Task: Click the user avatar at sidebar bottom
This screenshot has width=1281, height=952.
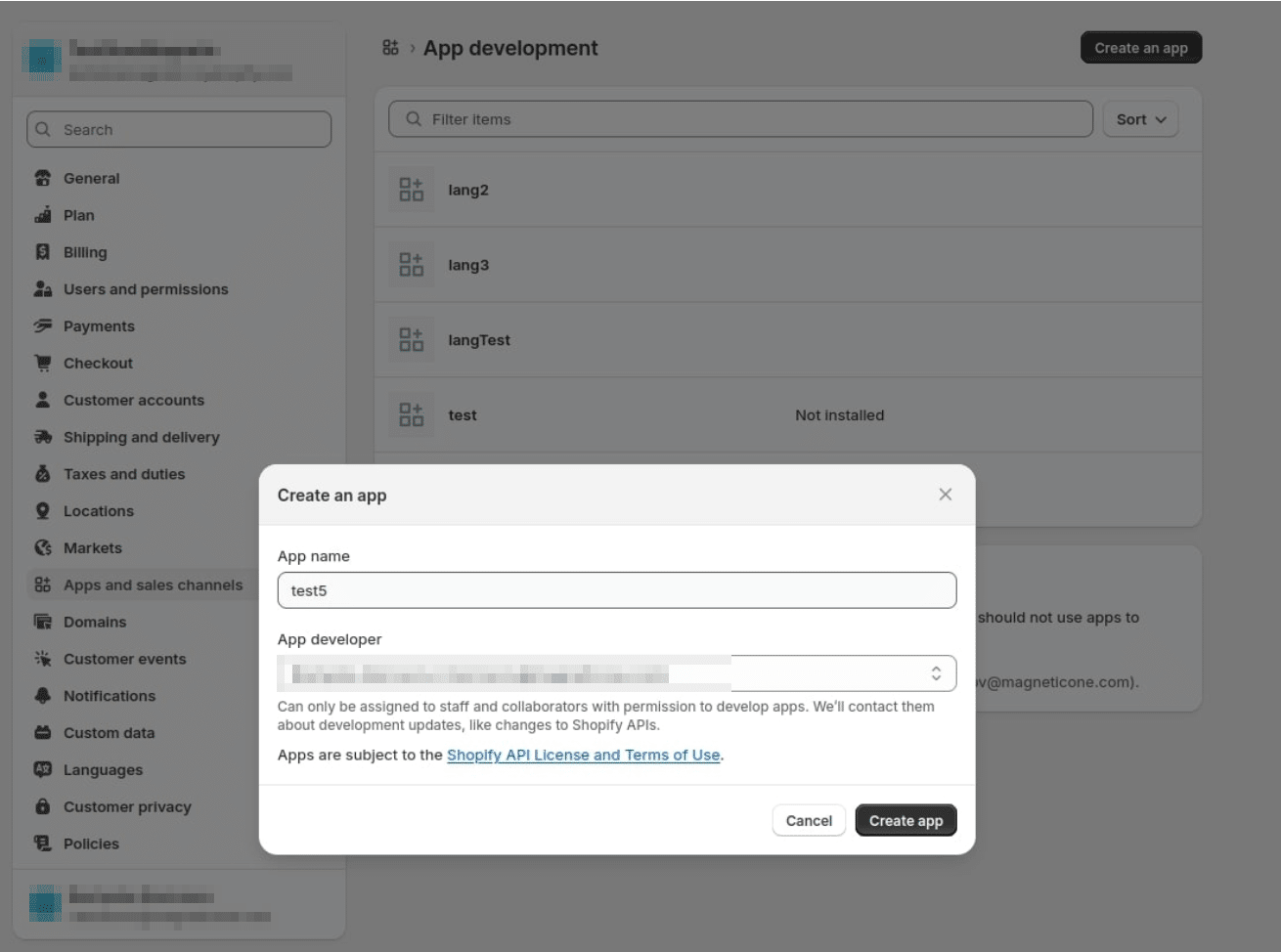Action: (45, 904)
